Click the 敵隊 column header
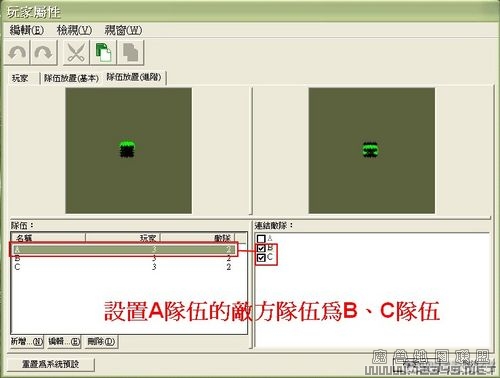Image resolution: width=500 pixels, height=378 pixels. click(198, 238)
